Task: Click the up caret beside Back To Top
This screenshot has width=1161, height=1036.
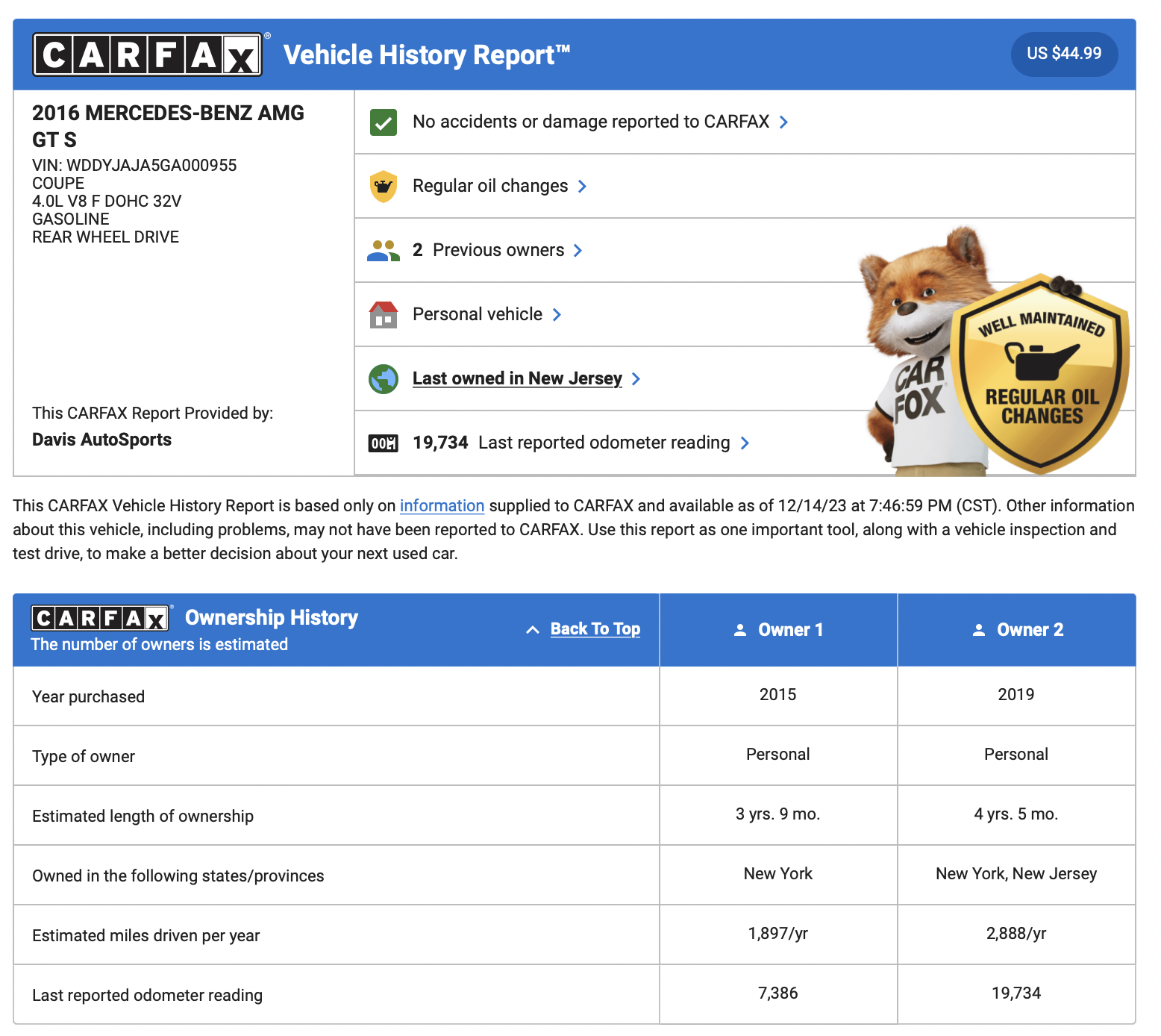Action: click(533, 630)
